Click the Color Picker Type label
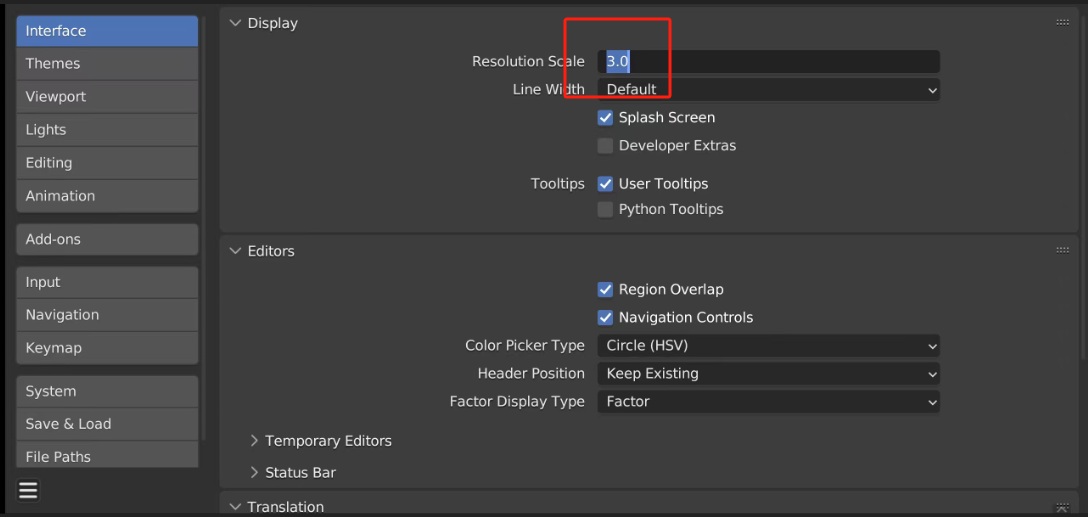1088x517 pixels. (525, 346)
